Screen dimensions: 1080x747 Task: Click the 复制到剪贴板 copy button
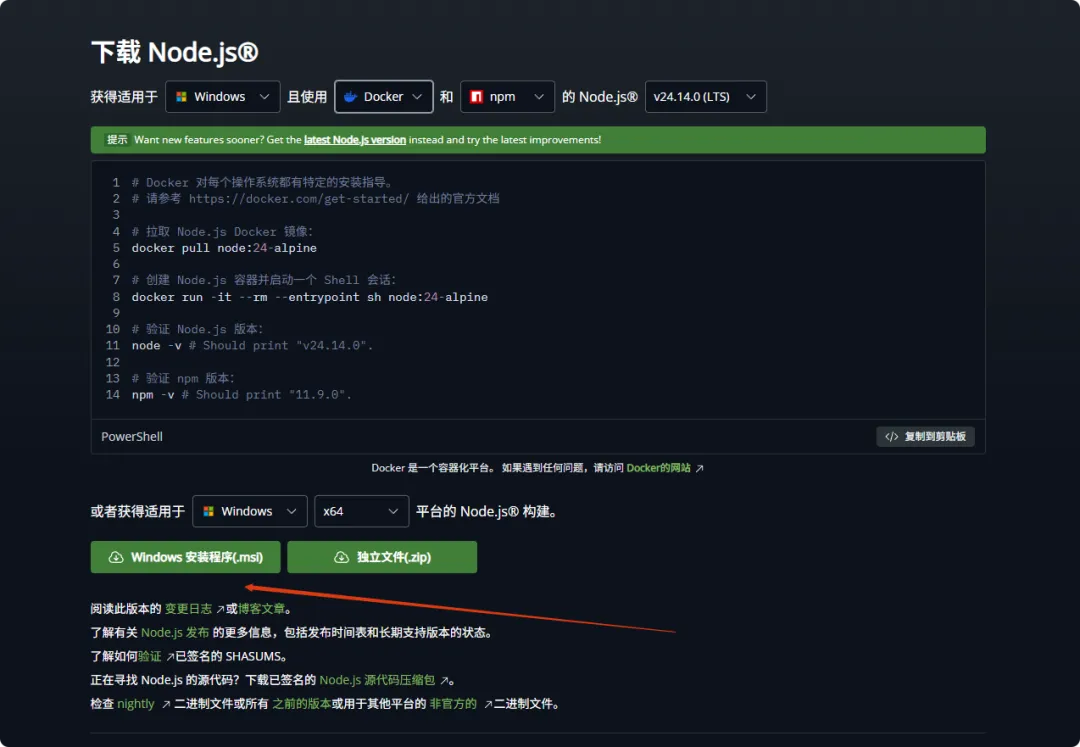pyautogui.click(x=925, y=436)
